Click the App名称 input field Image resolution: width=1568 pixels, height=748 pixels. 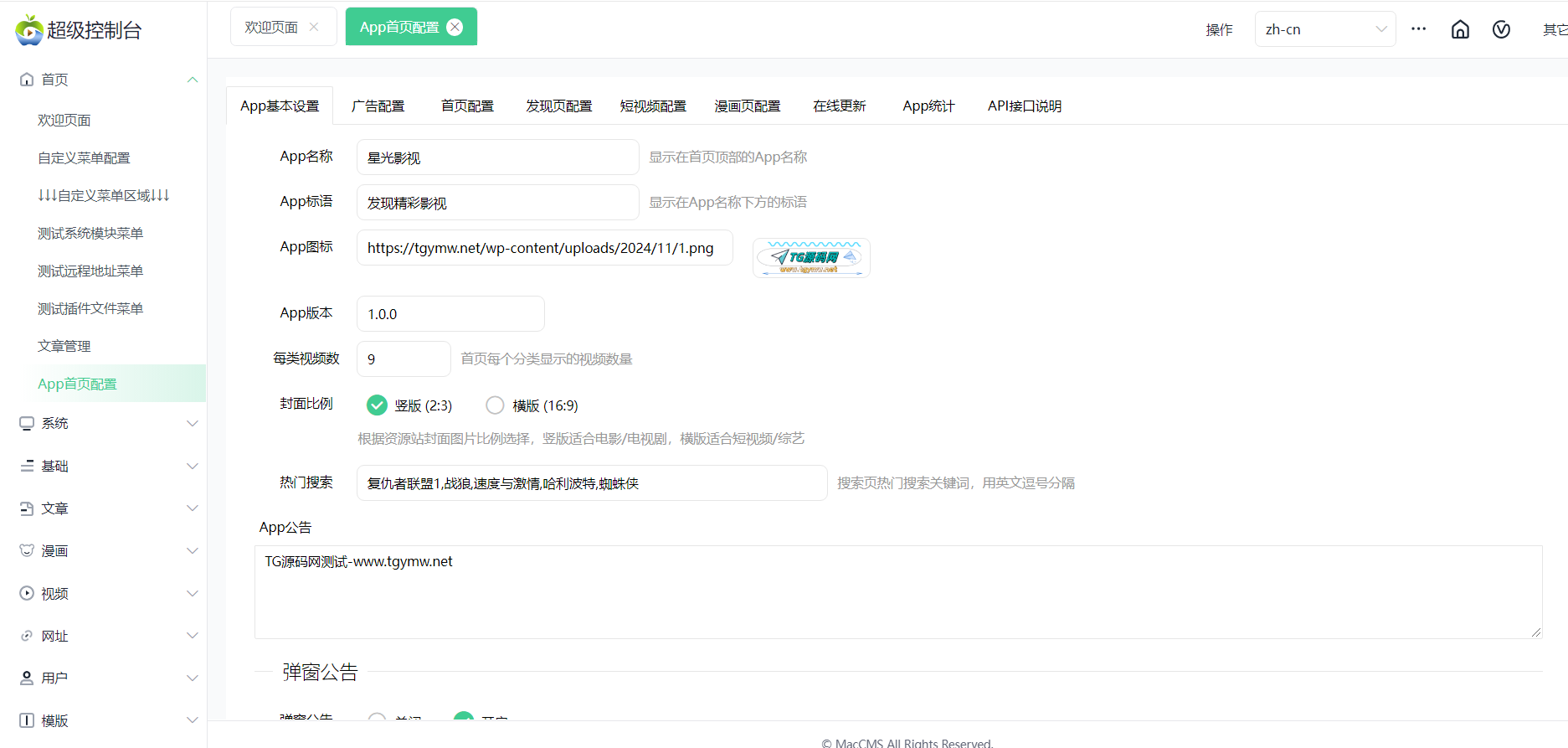[x=497, y=157]
